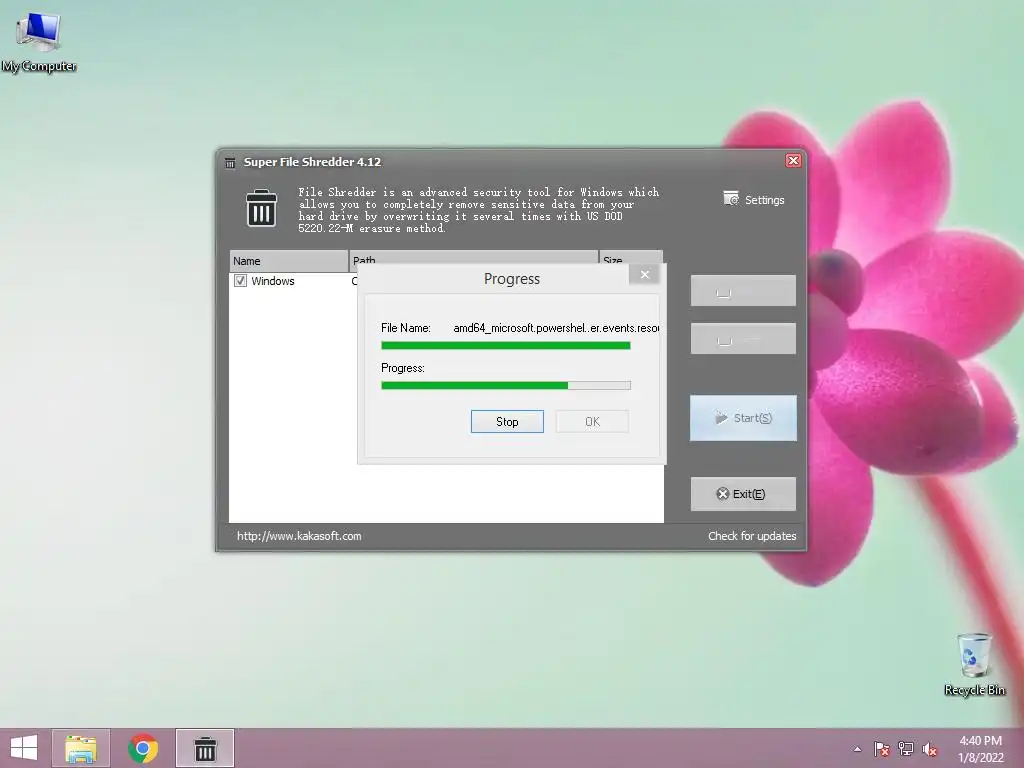Close the Super File Shredder window
This screenshot has height=768, width=1024.
click(x=793, y=161)
